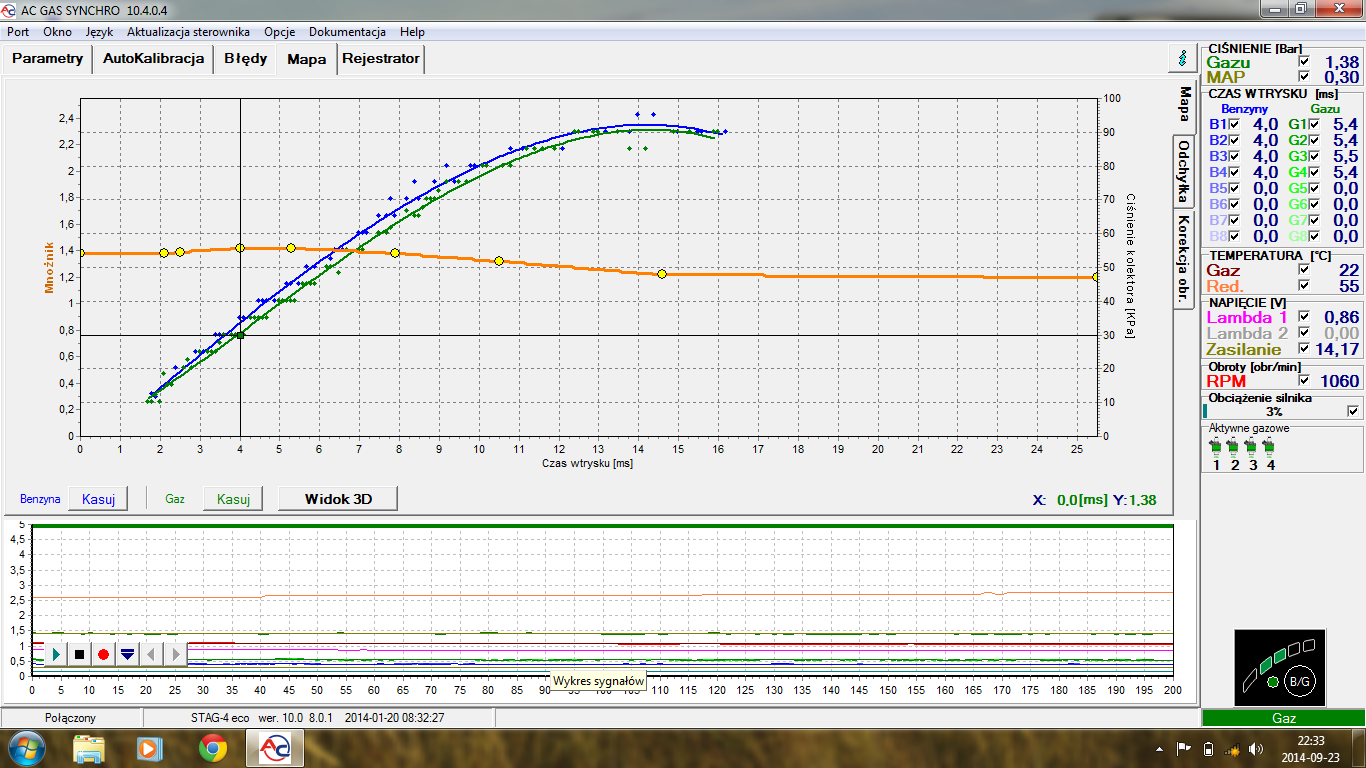The image size is (1366, 768).
Task: Step forward with the grey right arrow
Action: (174, 654)
